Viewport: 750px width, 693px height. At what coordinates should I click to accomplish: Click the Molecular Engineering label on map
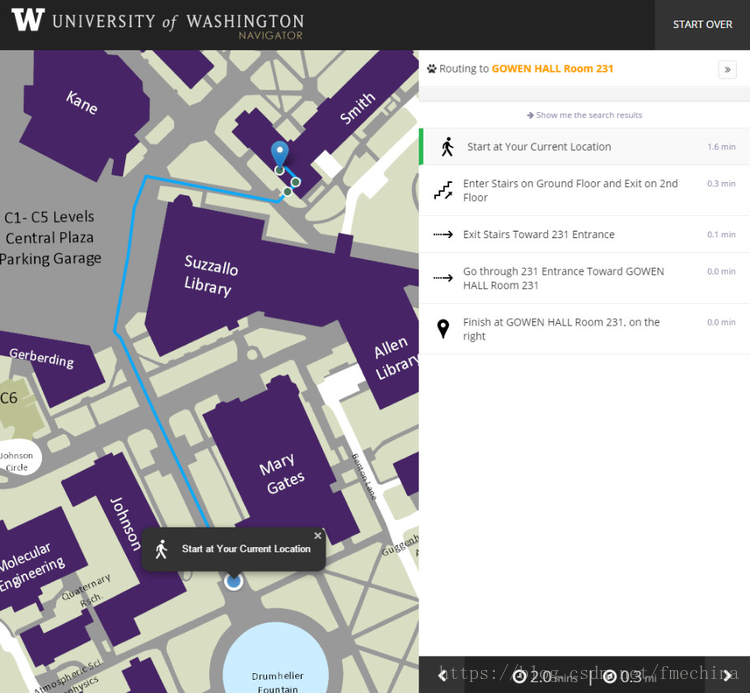pyautogui.click(x=30, y=567)
